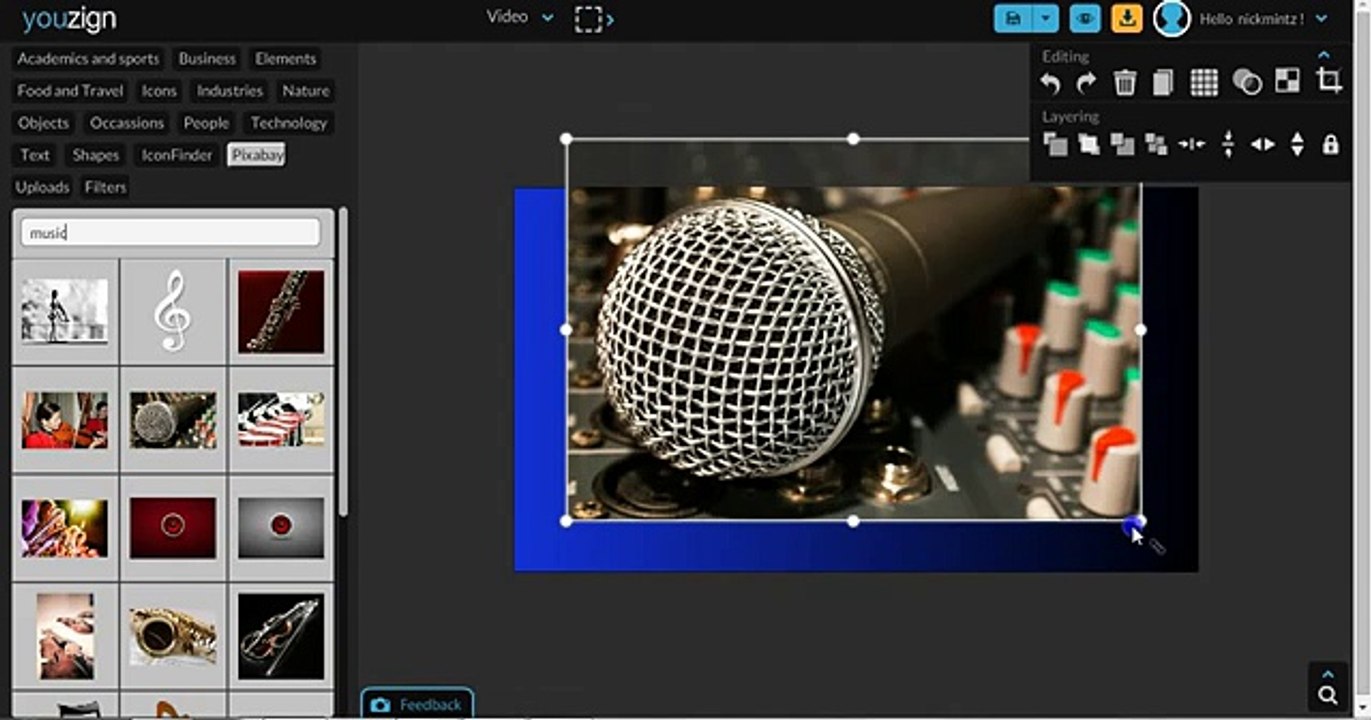
Task: Select the Business category
Action: point(207,59)
